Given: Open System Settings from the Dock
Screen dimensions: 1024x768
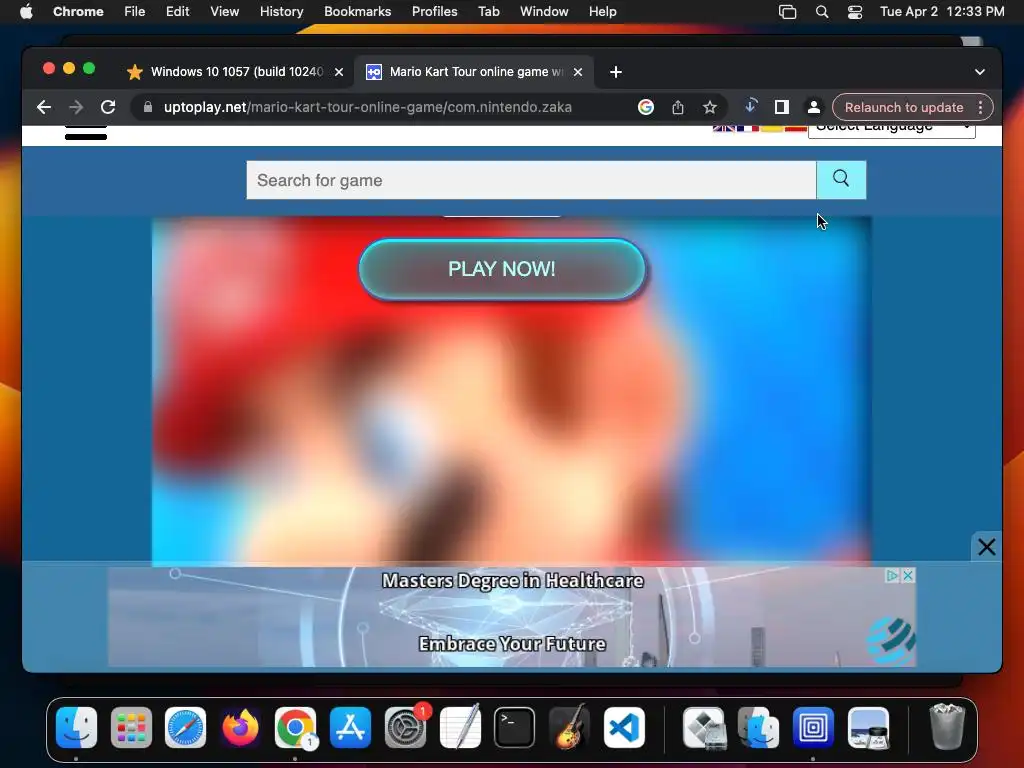Looking at the screenshot, I should pos(406,728).
